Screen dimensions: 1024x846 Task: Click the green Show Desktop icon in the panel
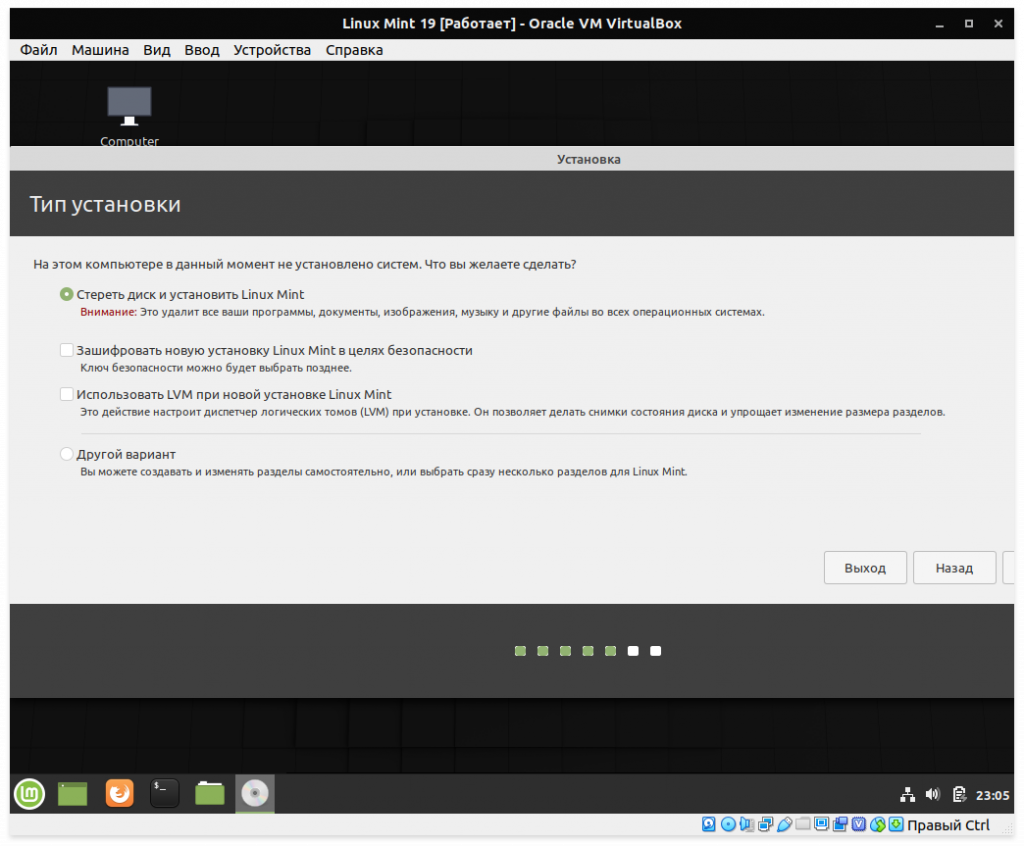pos(72,794)
